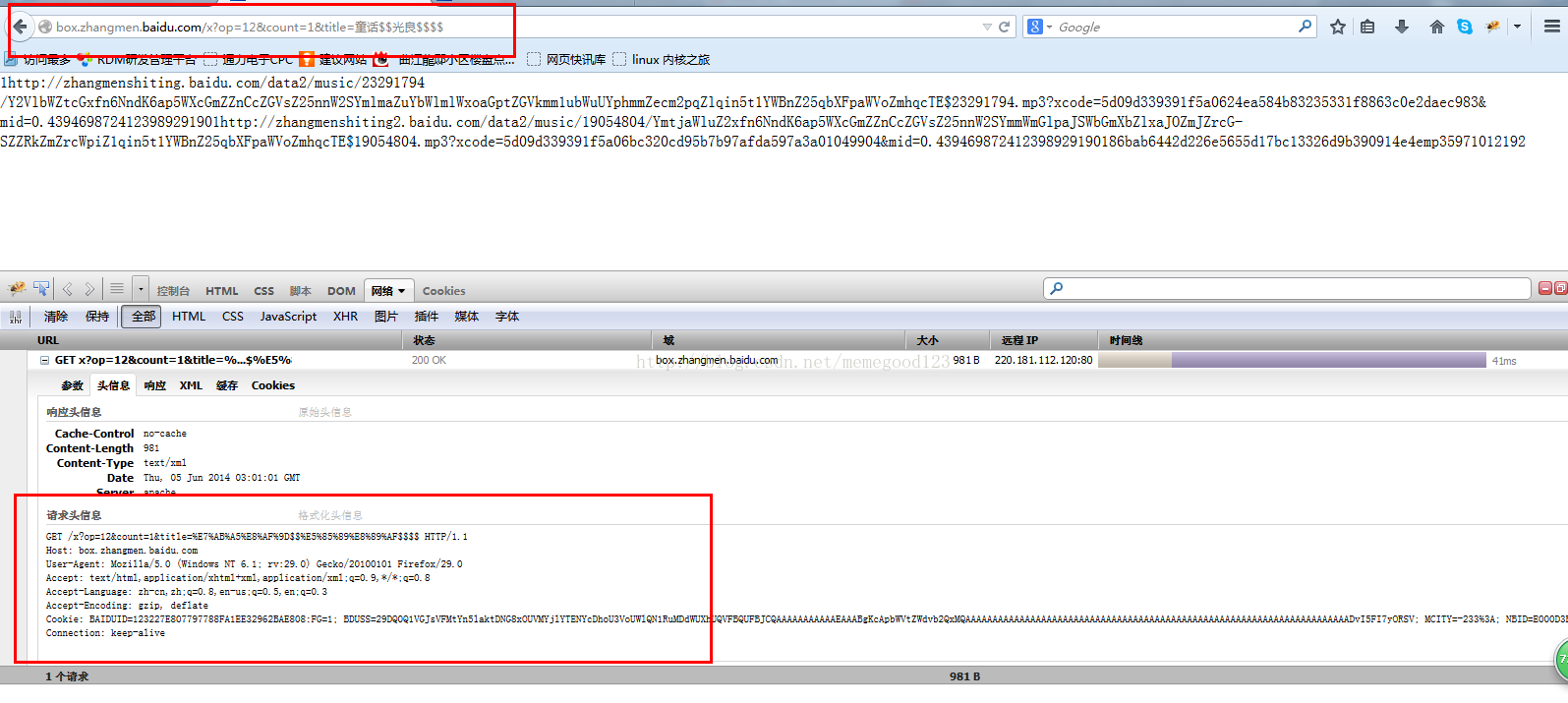Activate the Firebug element inspector icon
The height and width of the screenshot is (703, 1568).
[41, 289]
